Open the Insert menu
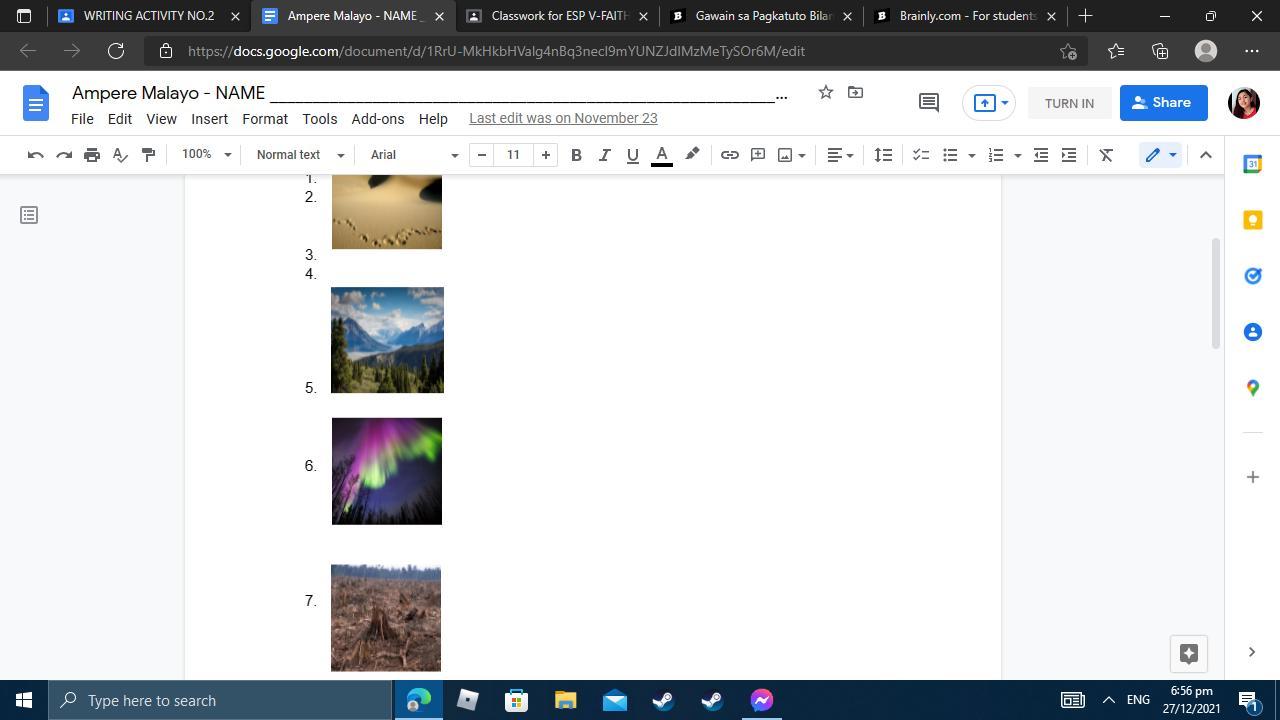 pyautogui.click(x=209, y=119)
